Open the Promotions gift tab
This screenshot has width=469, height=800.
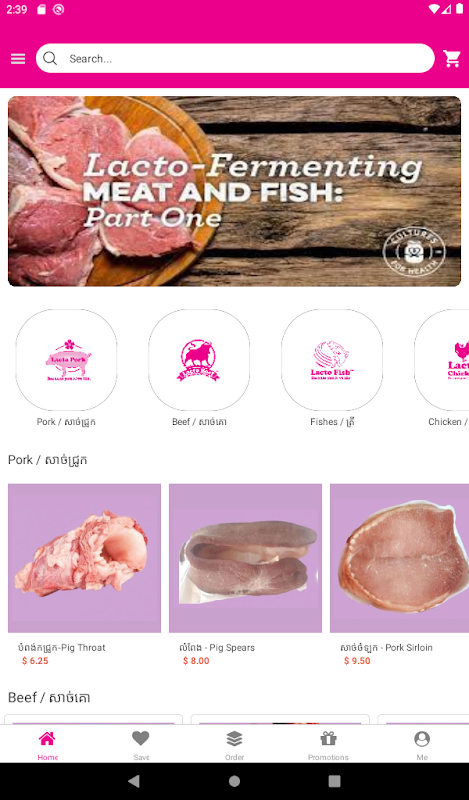[328, 744]
